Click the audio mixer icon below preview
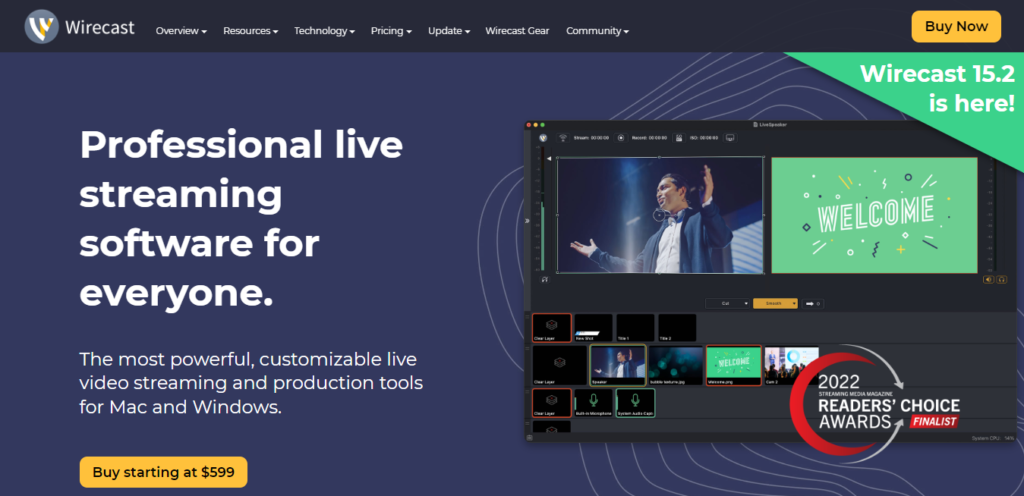 pyautogui.click(x=545, y=279)
